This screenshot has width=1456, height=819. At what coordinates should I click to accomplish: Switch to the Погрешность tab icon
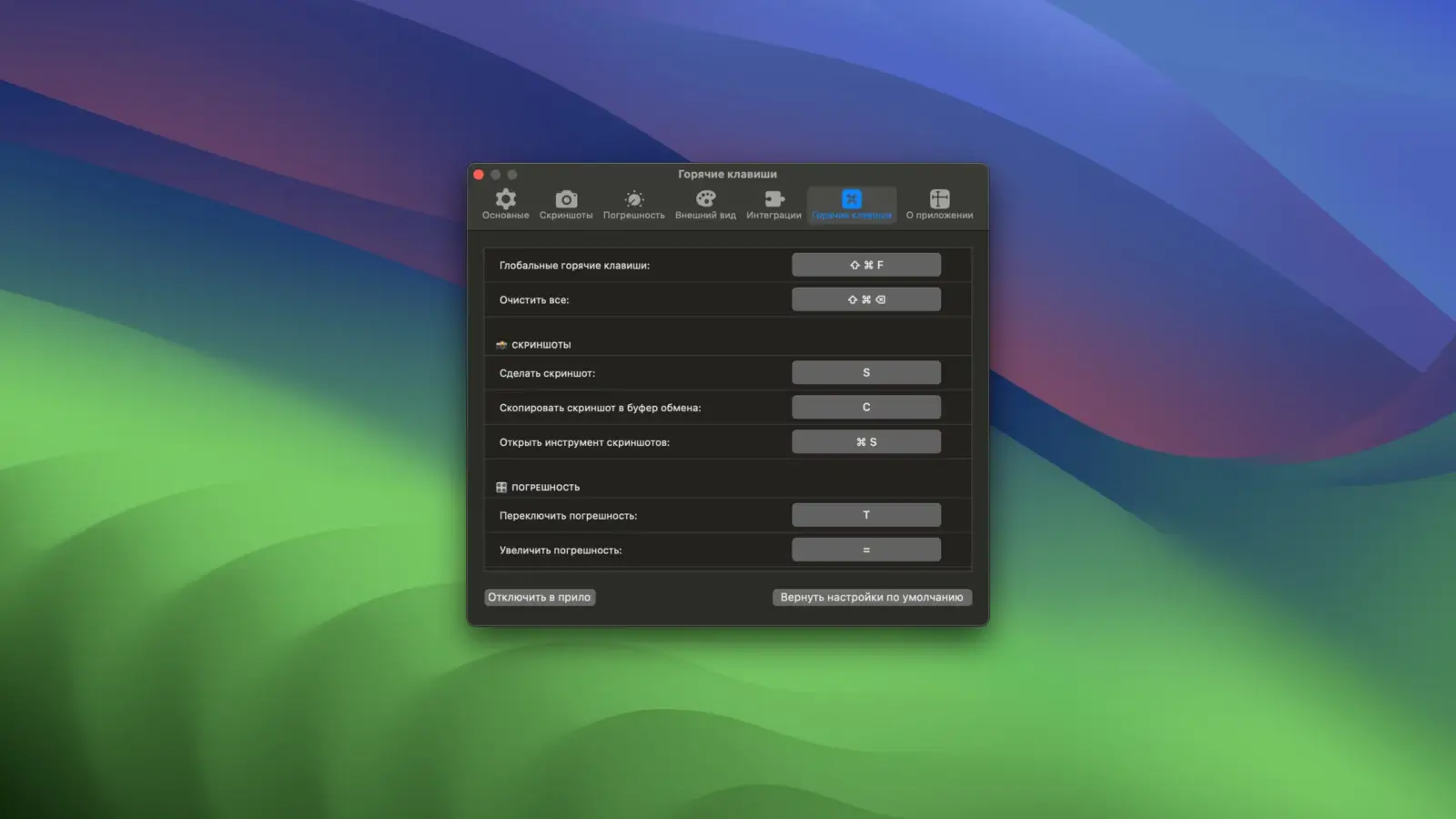point(633,204)
